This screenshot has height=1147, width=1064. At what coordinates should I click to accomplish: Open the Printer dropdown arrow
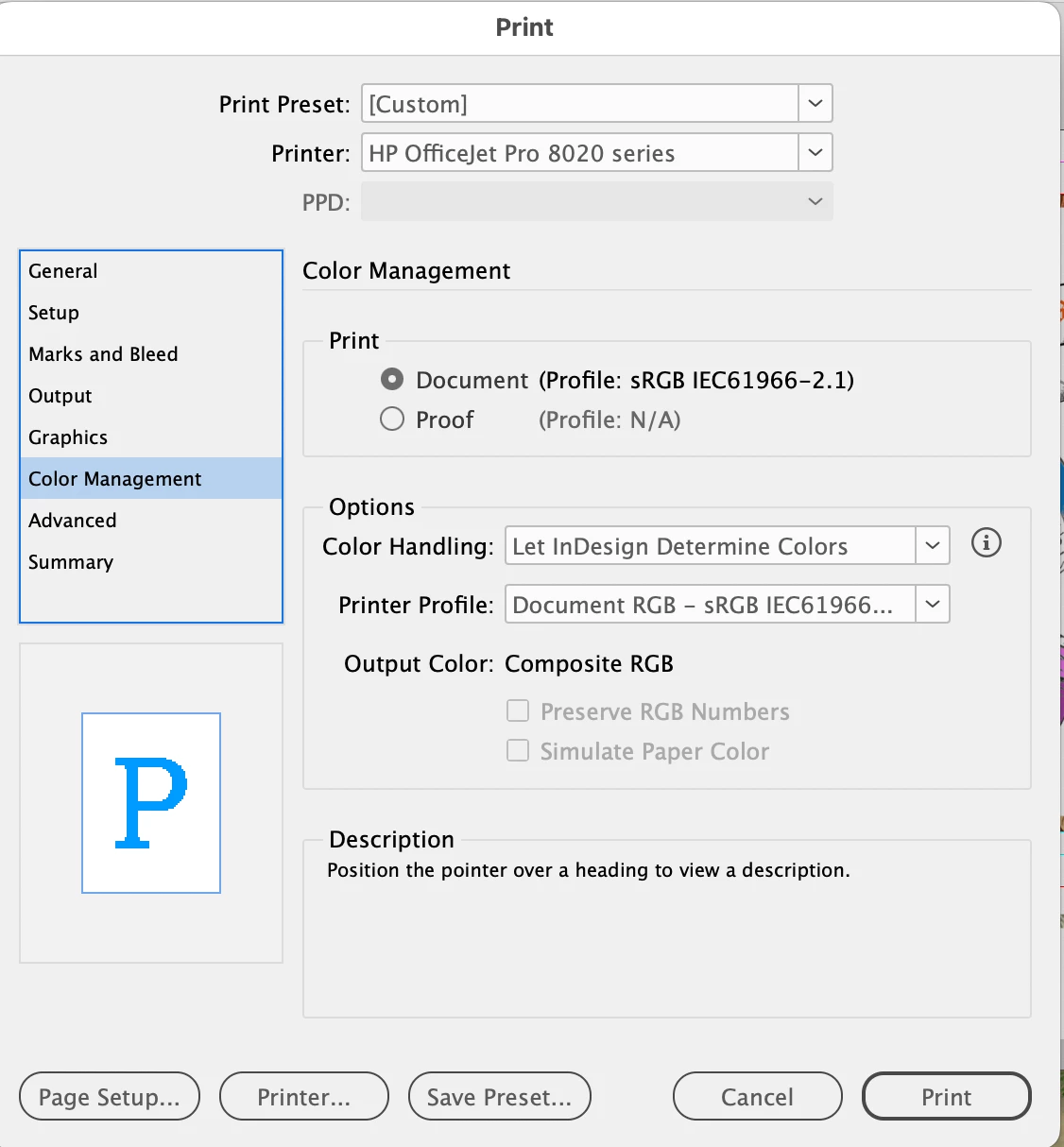(x=815, y=152)
